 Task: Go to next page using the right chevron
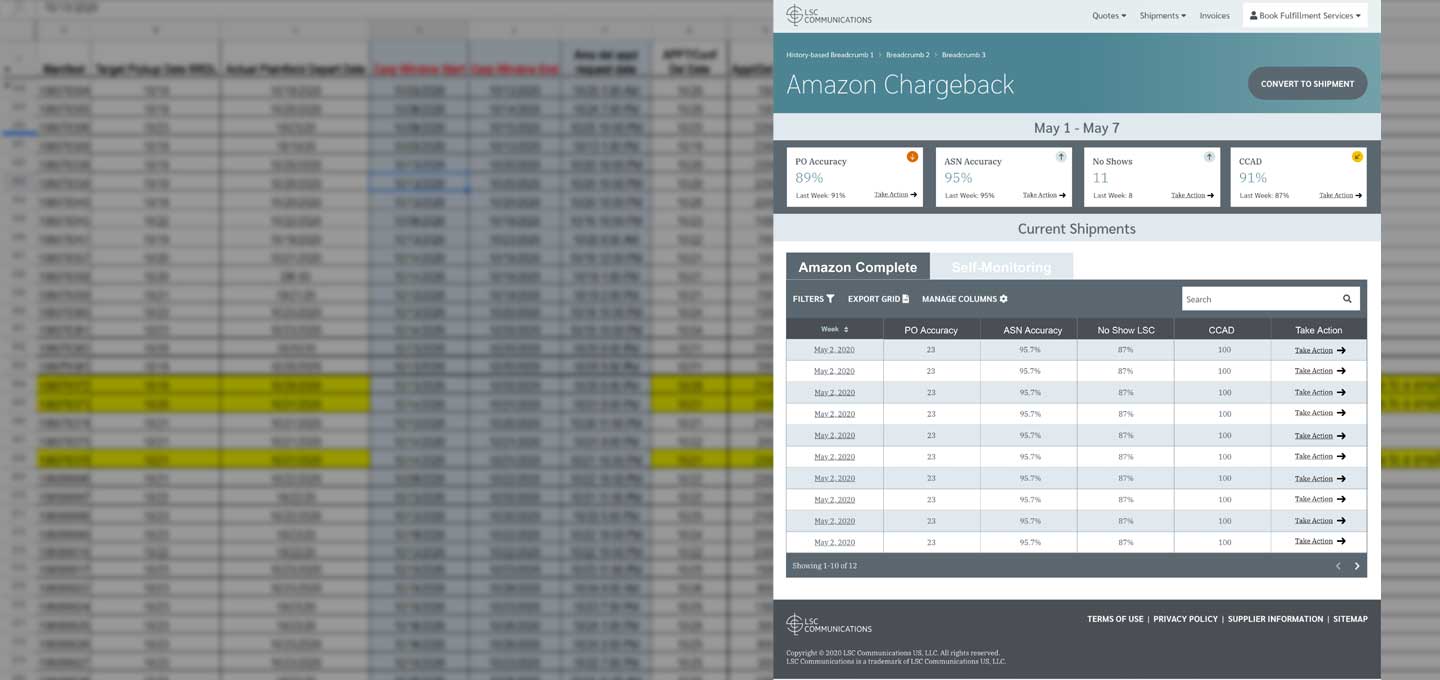(x=1357, y=565)
